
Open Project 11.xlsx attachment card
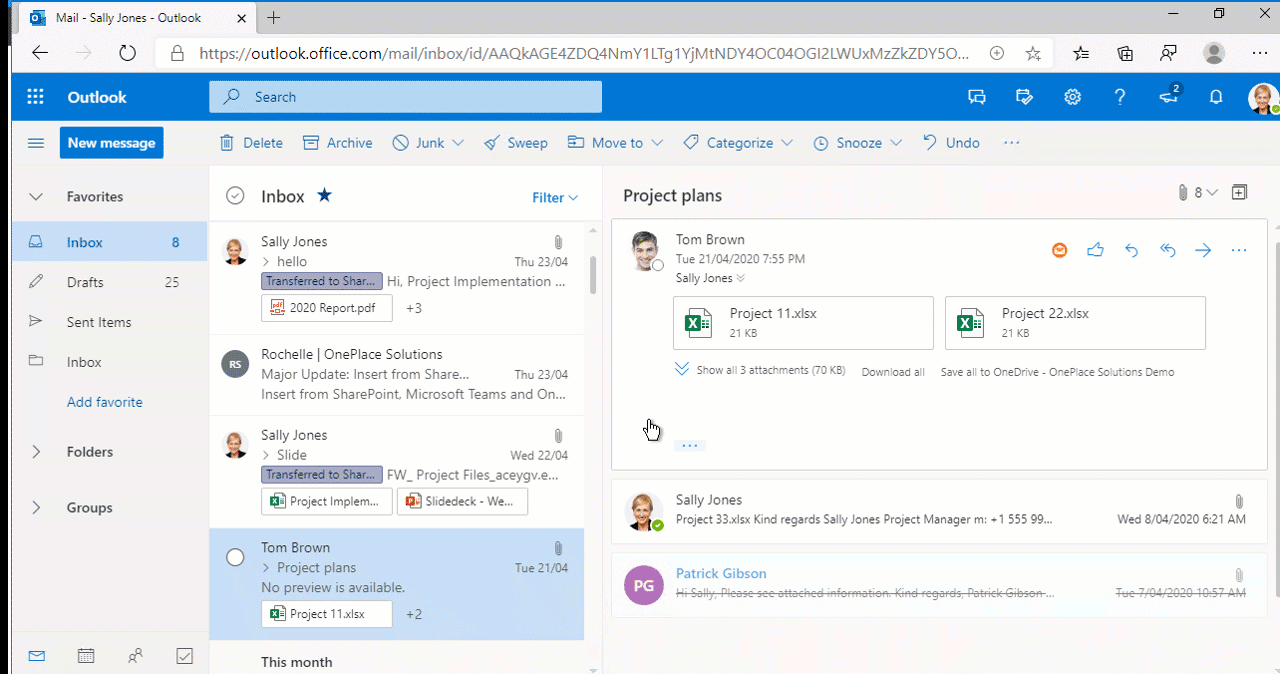click(803, 323)
